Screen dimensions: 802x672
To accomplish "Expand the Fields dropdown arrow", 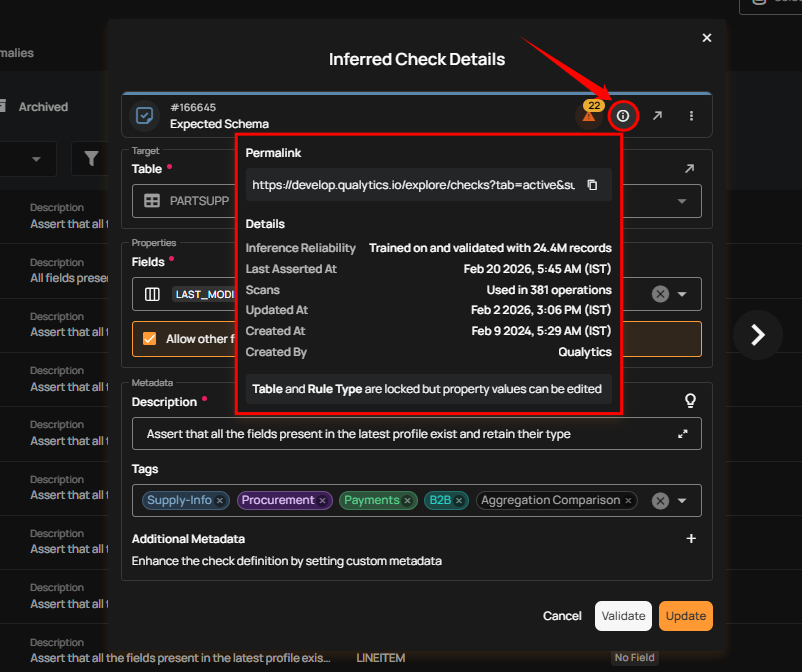I will [682, 294].
